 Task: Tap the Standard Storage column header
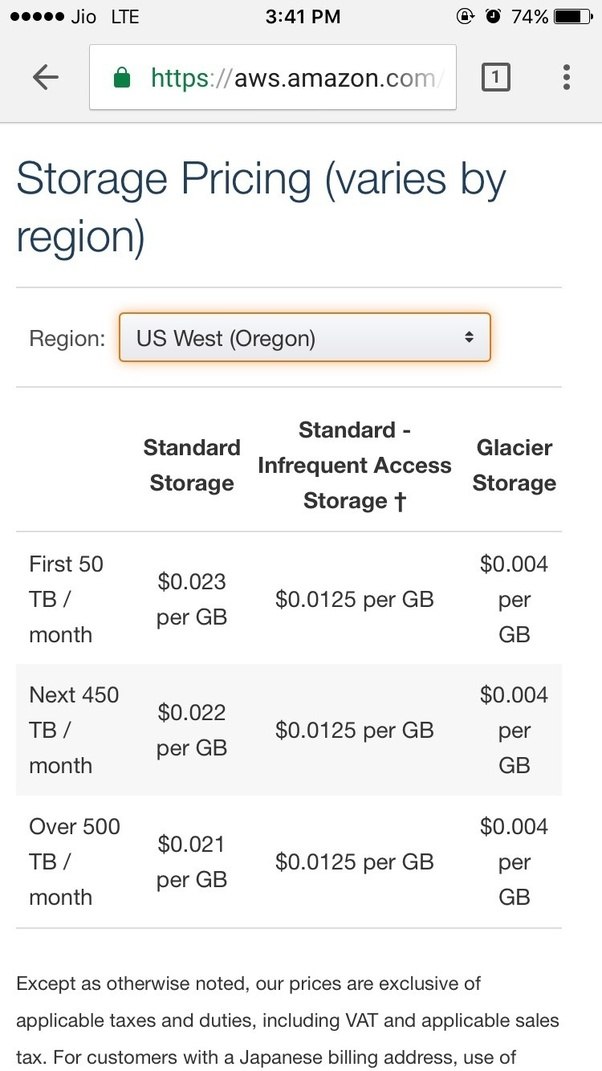(192, 465)
